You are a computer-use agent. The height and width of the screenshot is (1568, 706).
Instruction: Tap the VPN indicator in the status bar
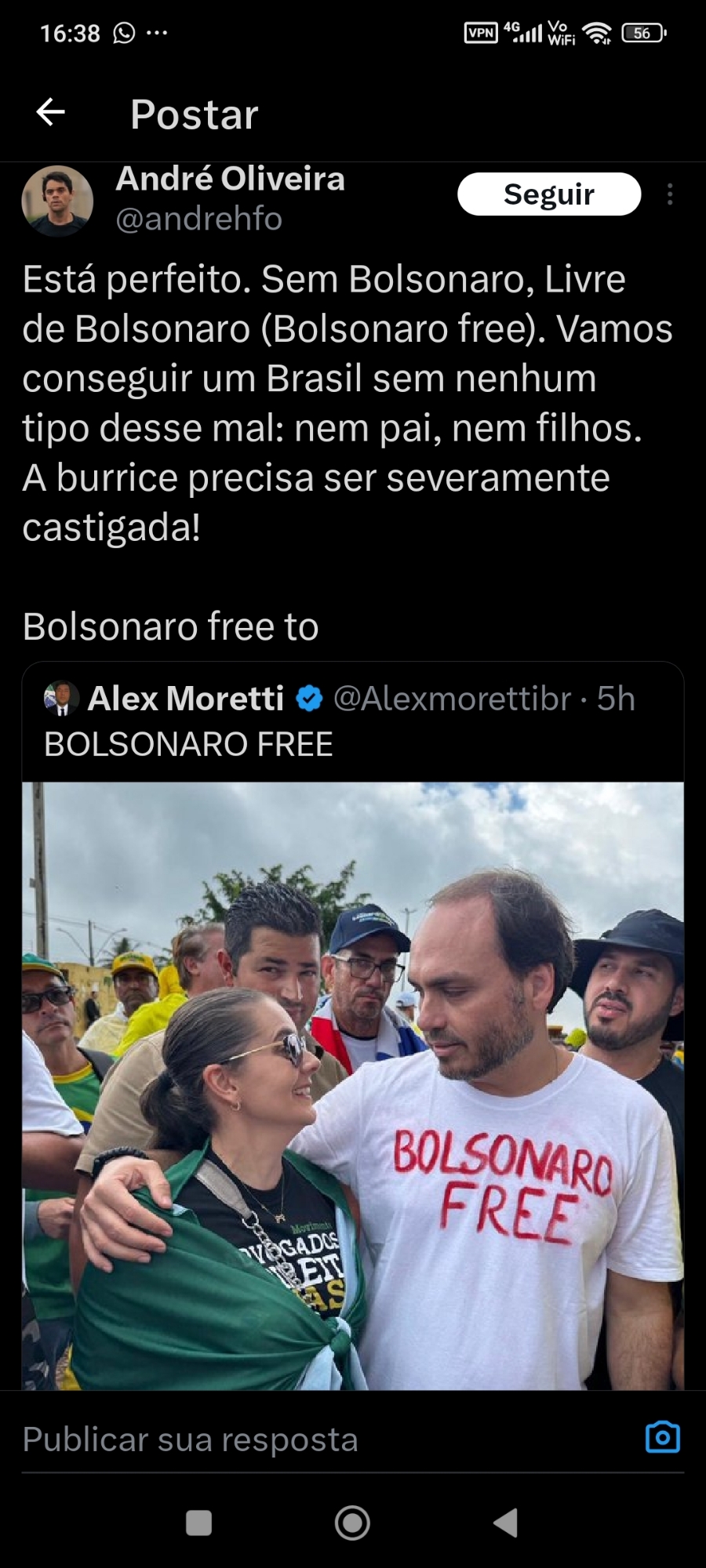pyautogui.click(x=481, y=33)
